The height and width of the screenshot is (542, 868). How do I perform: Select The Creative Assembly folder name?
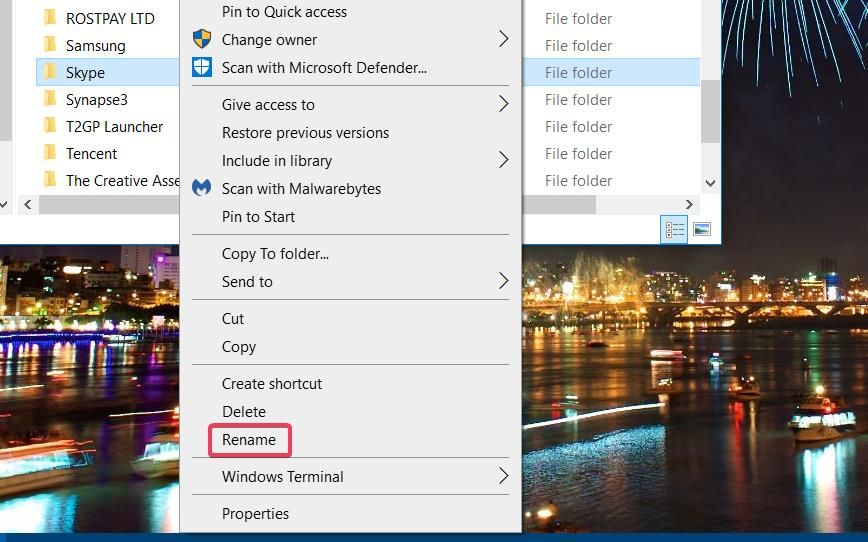(x=122, y=180)
